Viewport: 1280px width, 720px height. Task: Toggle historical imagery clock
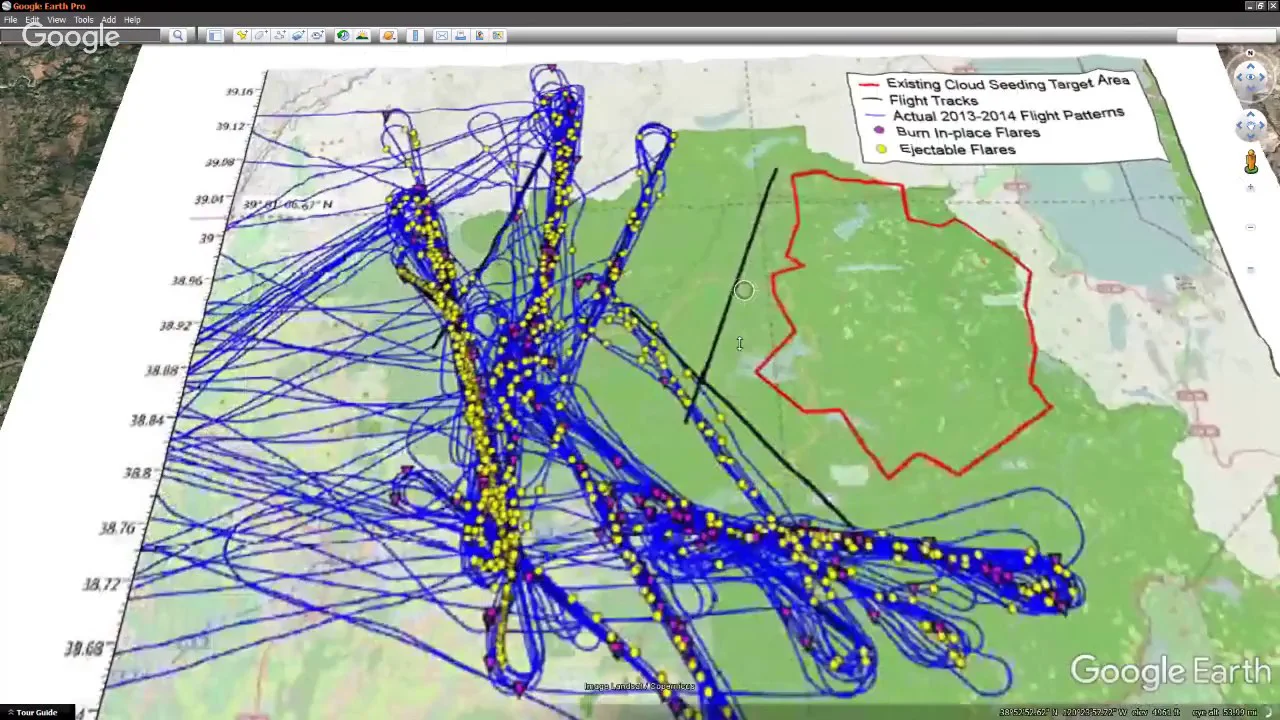pyautogui.click(x=343, y=36)
